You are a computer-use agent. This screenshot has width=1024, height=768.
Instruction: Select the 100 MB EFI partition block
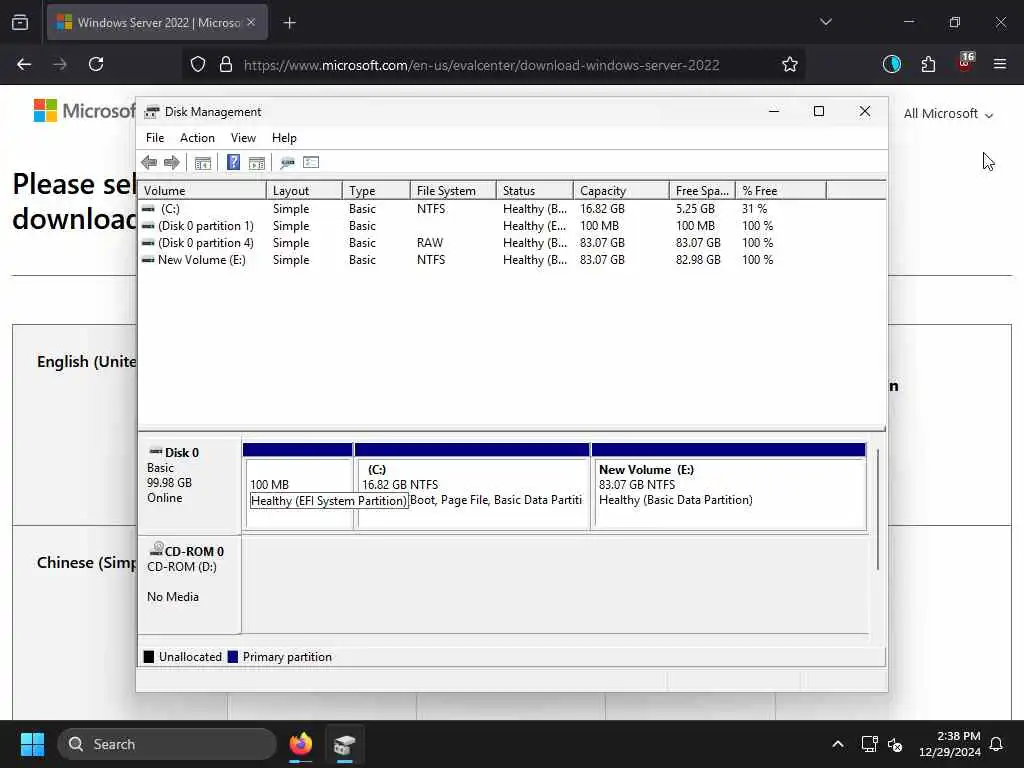298,487
